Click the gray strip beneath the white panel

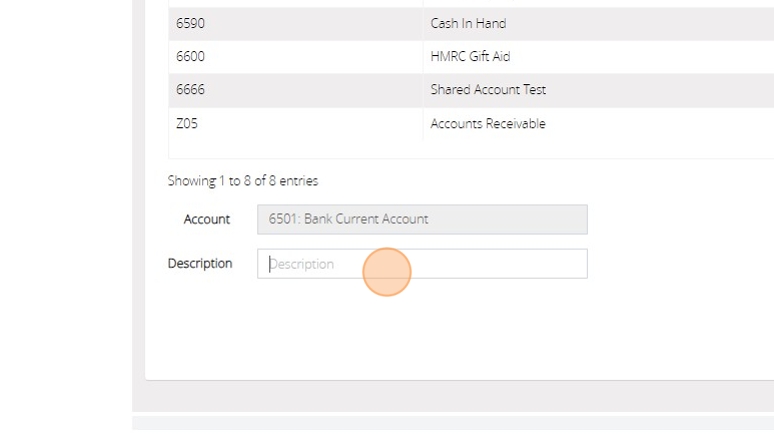(x=450, y=396)
